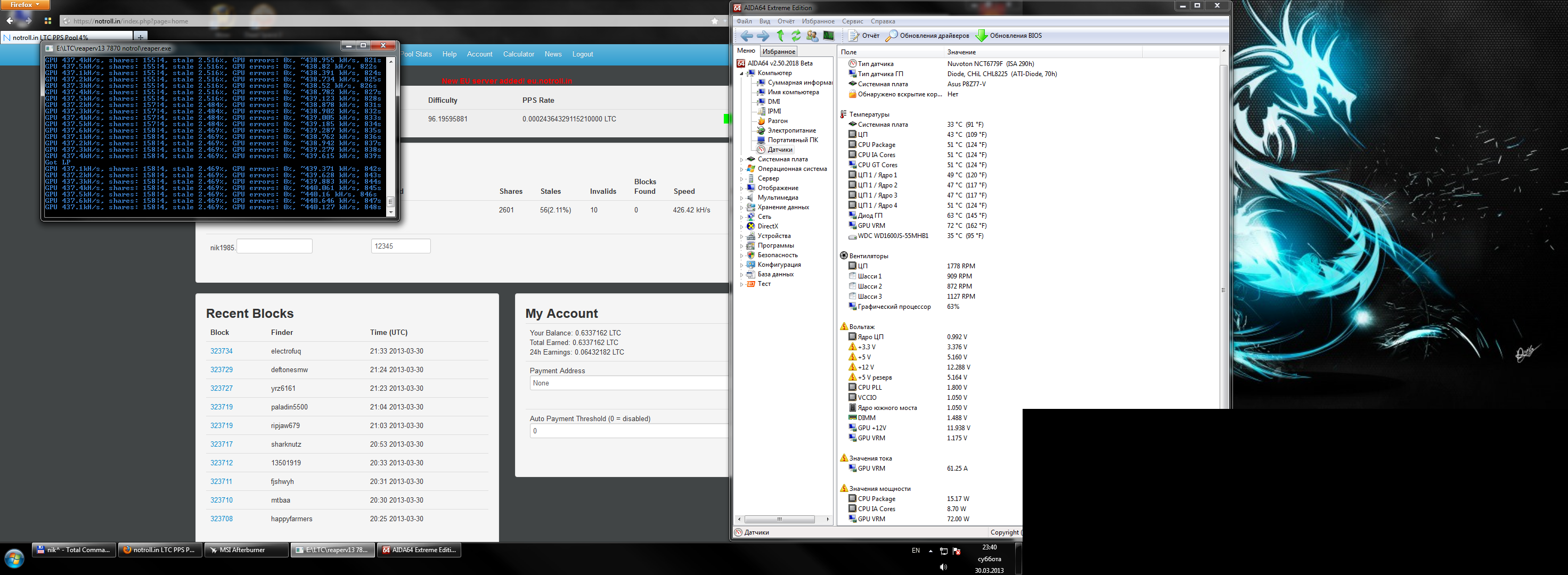Open the system stability monitor graph icon
Screen dimensions: 1568x575
tap(828, 36)
